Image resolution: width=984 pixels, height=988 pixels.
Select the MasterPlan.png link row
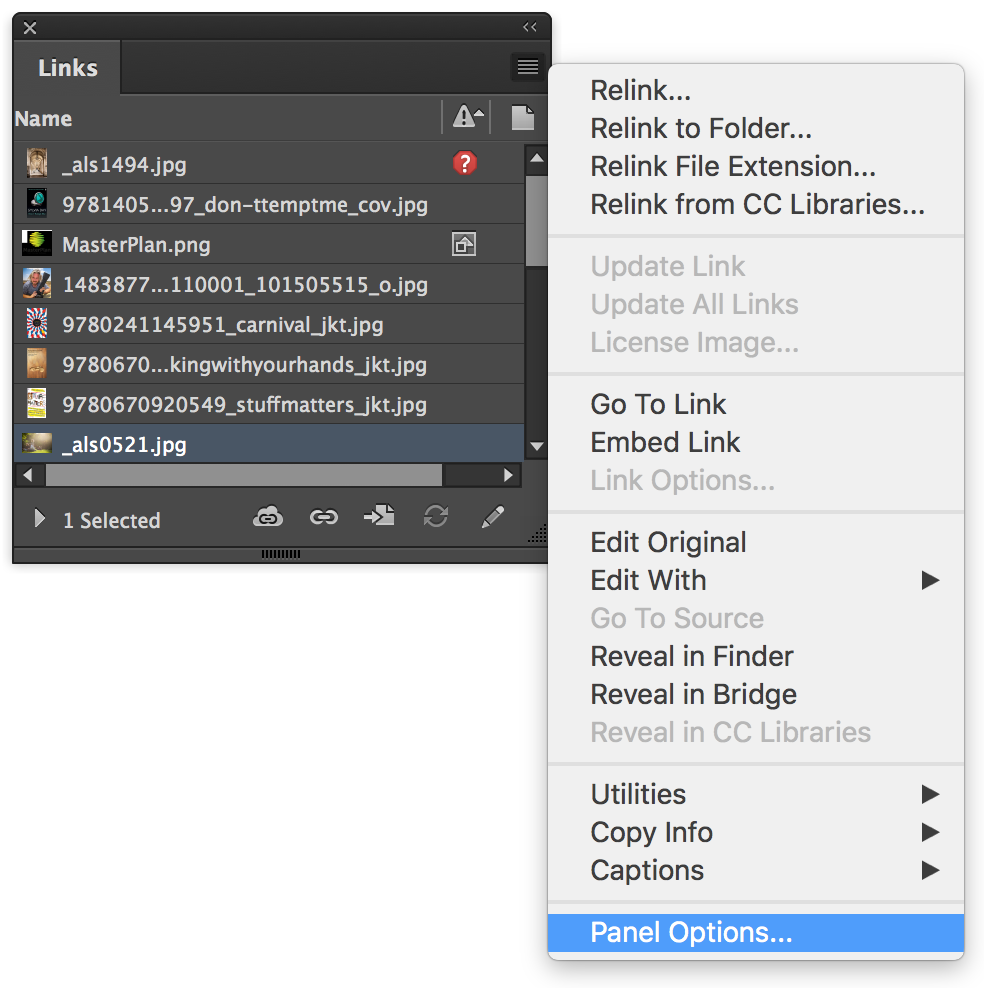(269, 244)
